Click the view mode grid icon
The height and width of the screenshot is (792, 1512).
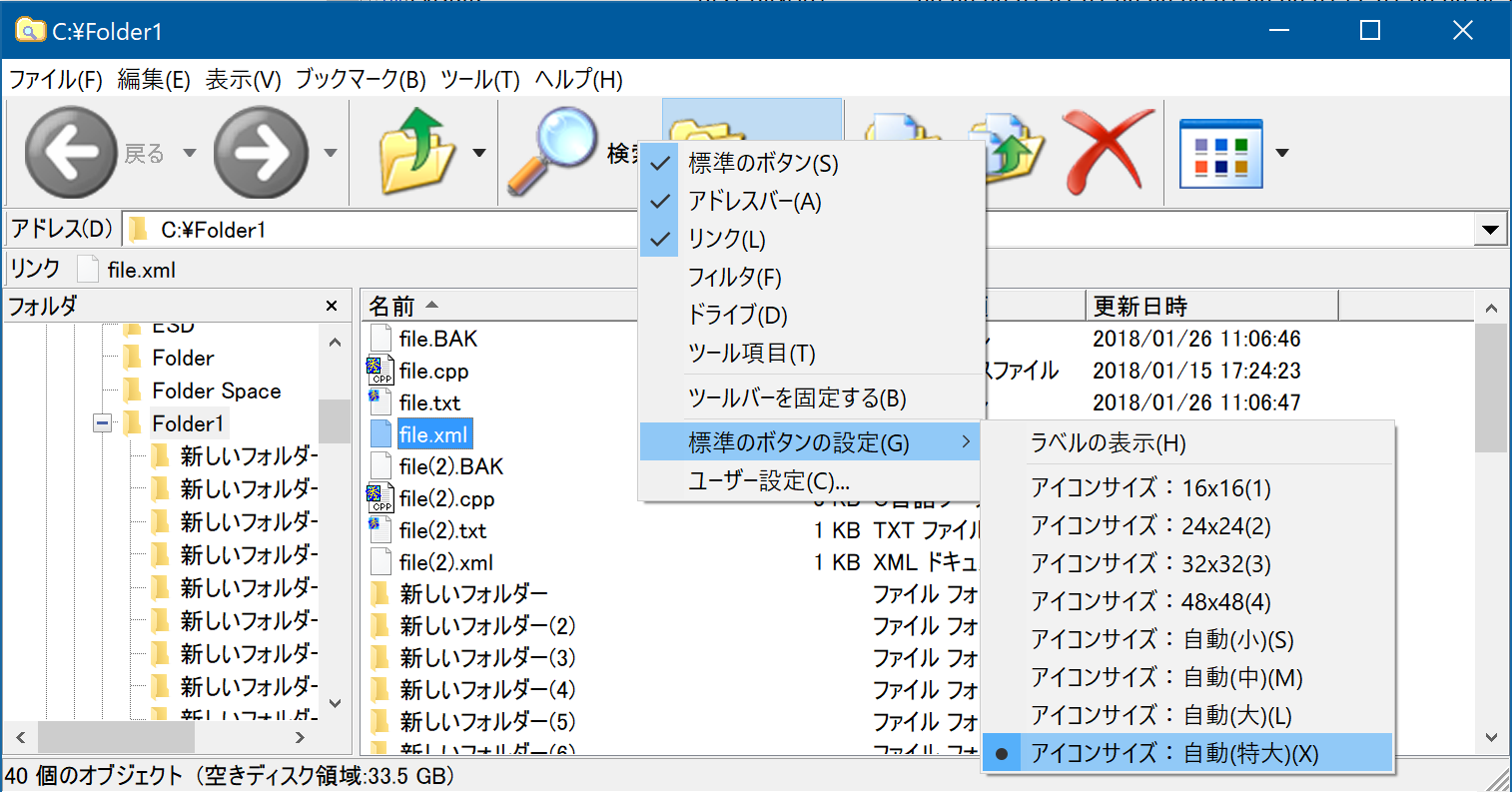1220,154
